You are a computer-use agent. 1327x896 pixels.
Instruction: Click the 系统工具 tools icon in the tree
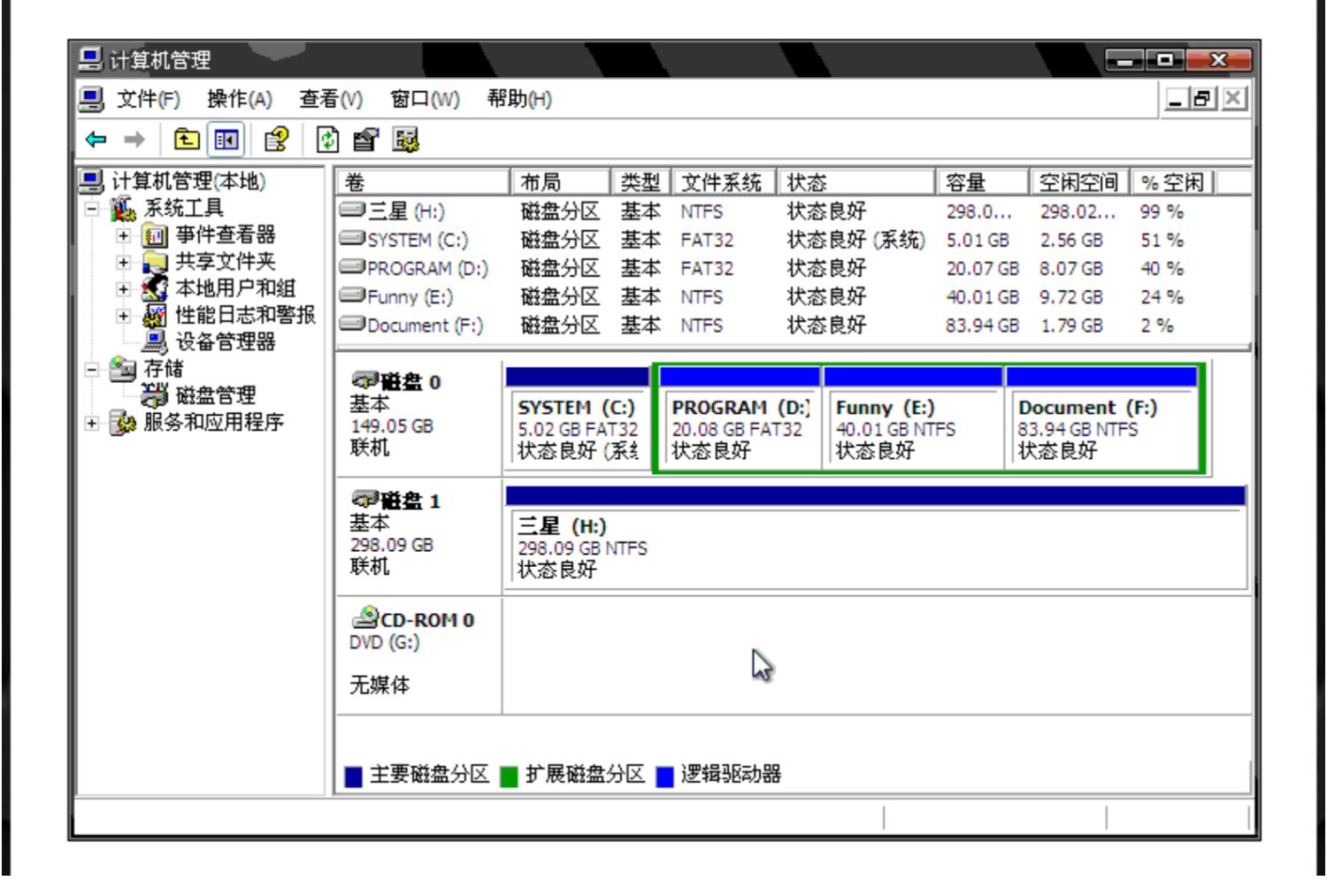coord(122,209)
